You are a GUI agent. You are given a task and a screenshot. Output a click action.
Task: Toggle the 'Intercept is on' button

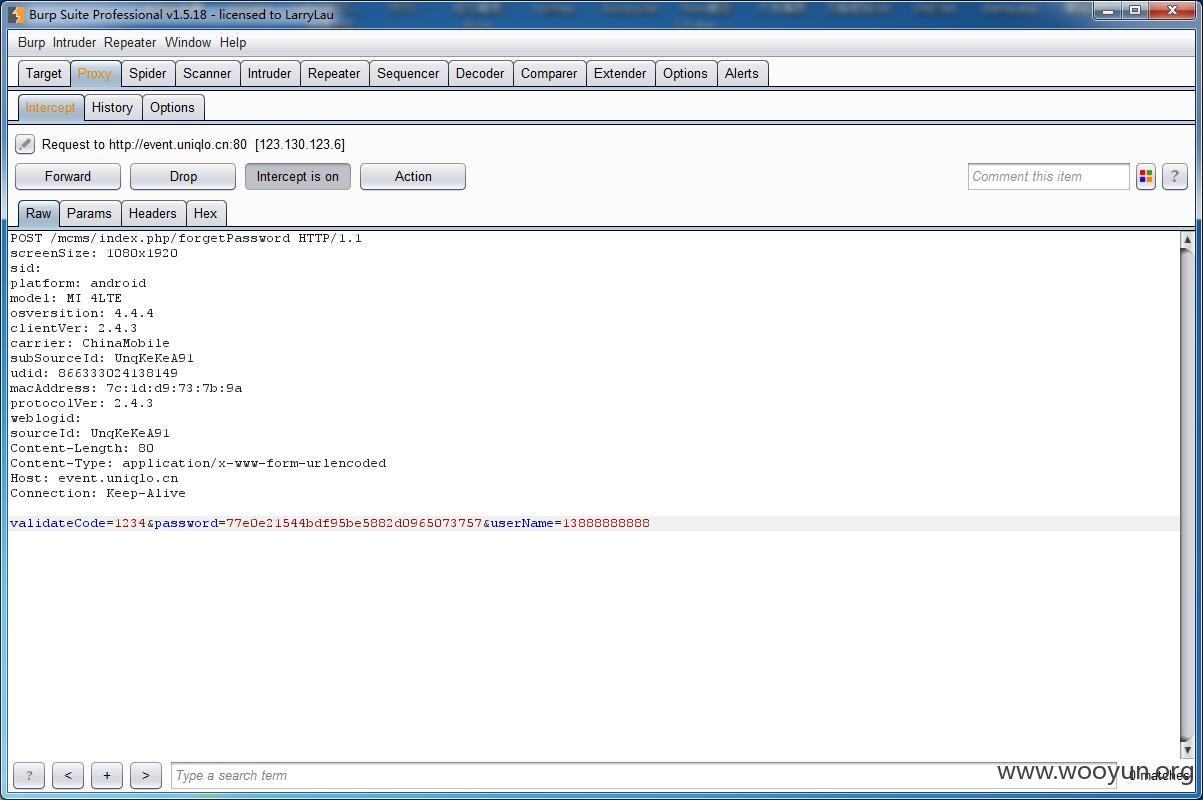[298, 177]
